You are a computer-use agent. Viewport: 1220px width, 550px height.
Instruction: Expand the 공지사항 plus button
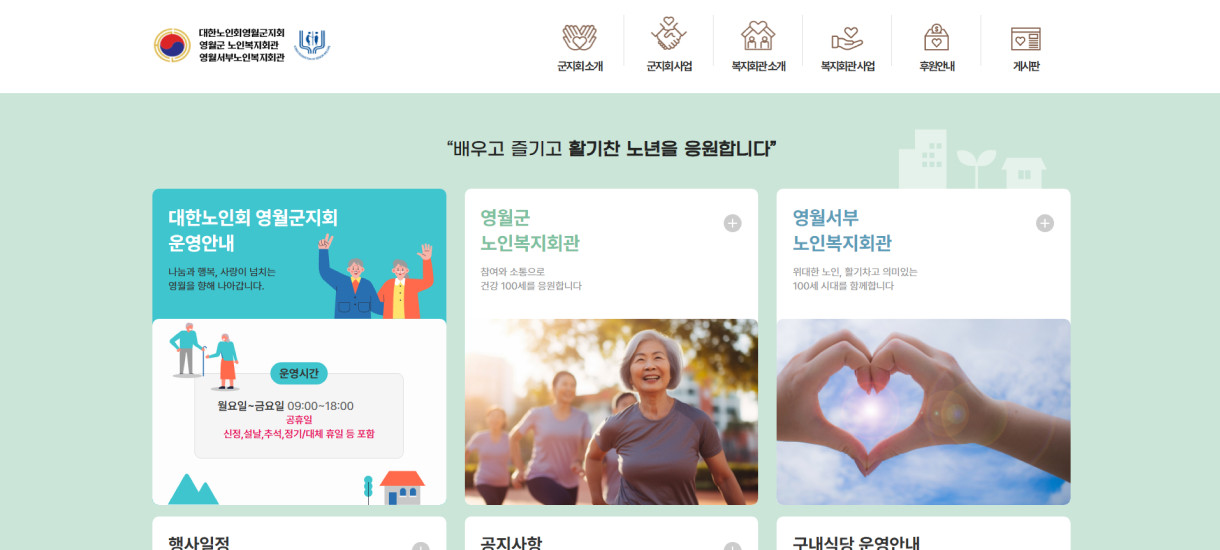(732, 546)
